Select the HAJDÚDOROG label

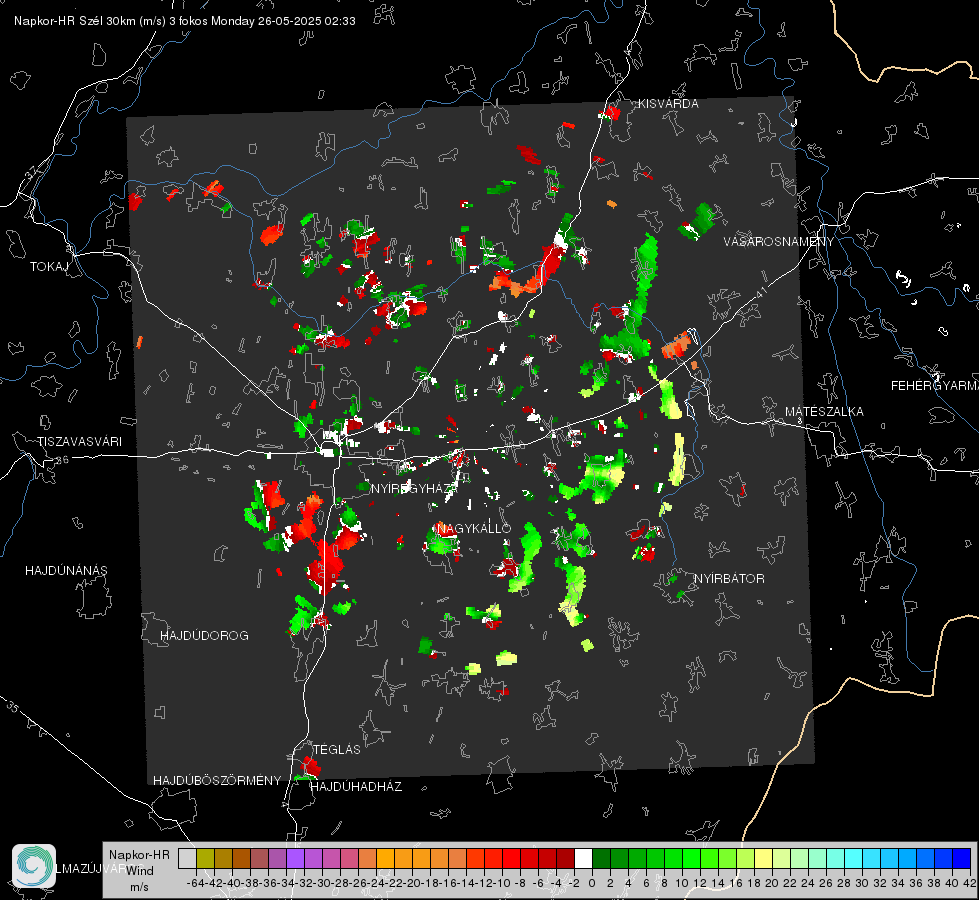[204, 635]
